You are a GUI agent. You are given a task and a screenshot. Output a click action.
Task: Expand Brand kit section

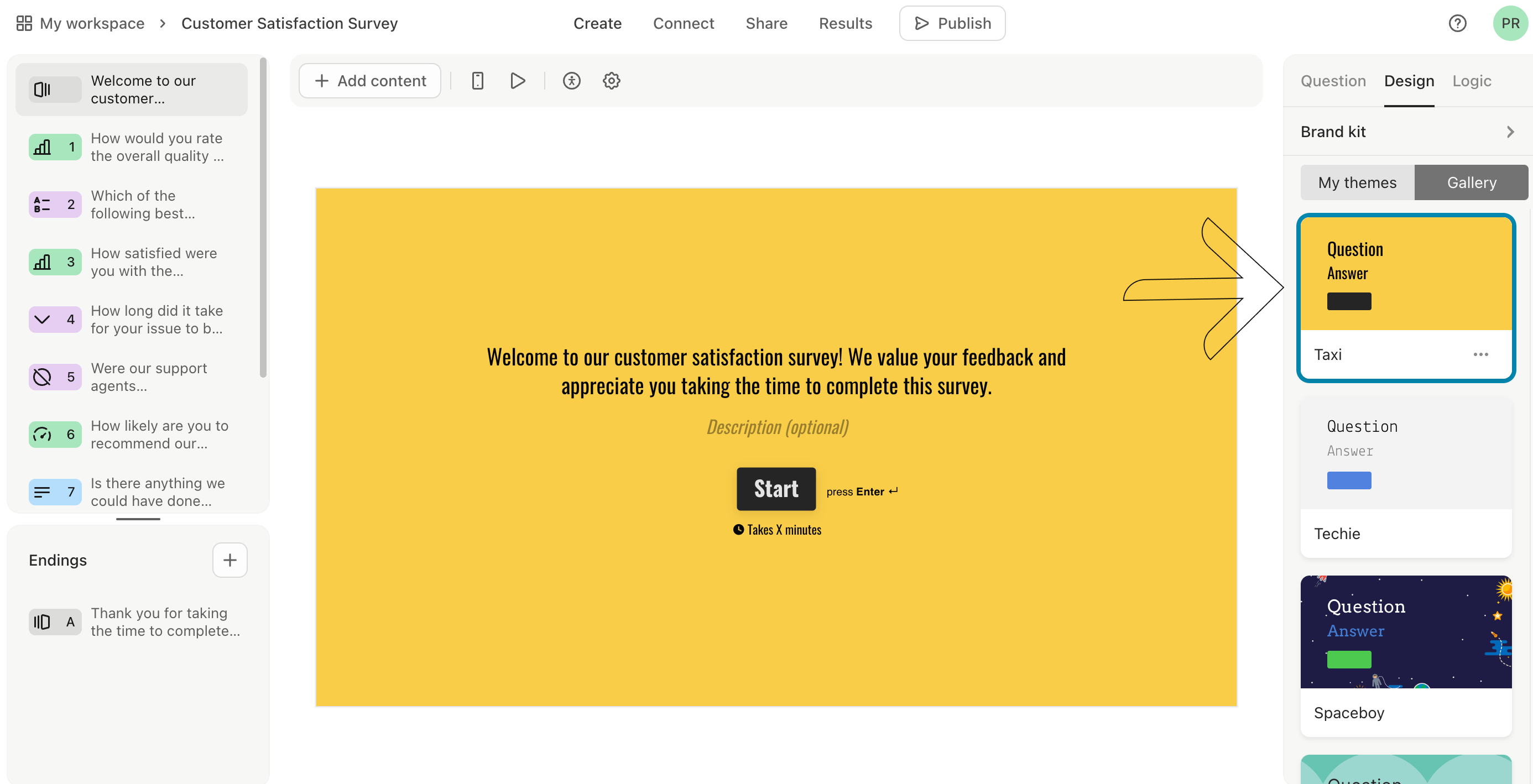1407,132
